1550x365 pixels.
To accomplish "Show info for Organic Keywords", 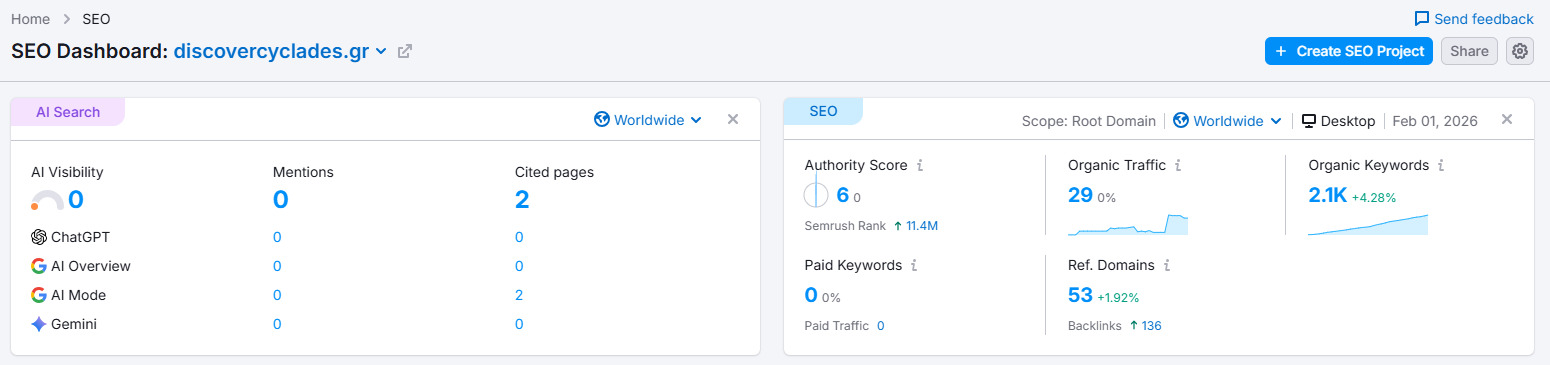I will point(1441,165).
